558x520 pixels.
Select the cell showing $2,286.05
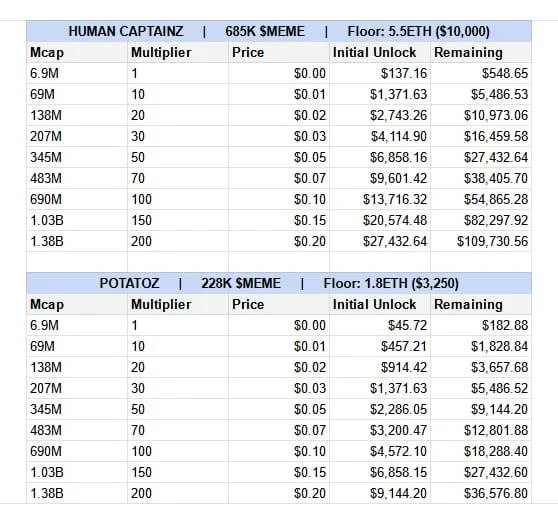tap(380, 409)
